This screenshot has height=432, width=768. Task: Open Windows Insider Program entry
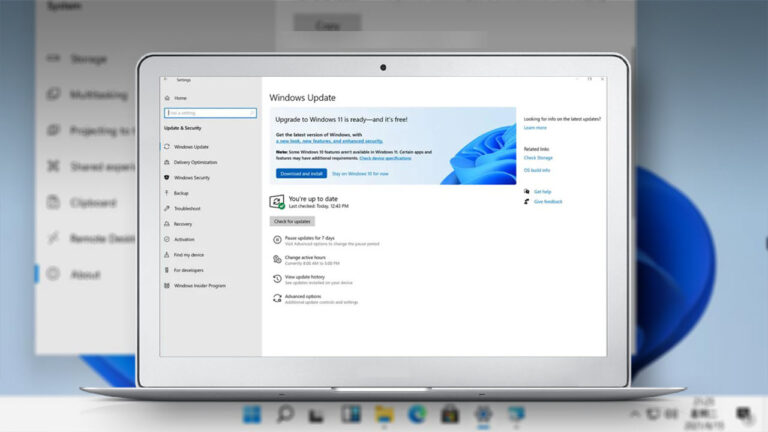195,286
